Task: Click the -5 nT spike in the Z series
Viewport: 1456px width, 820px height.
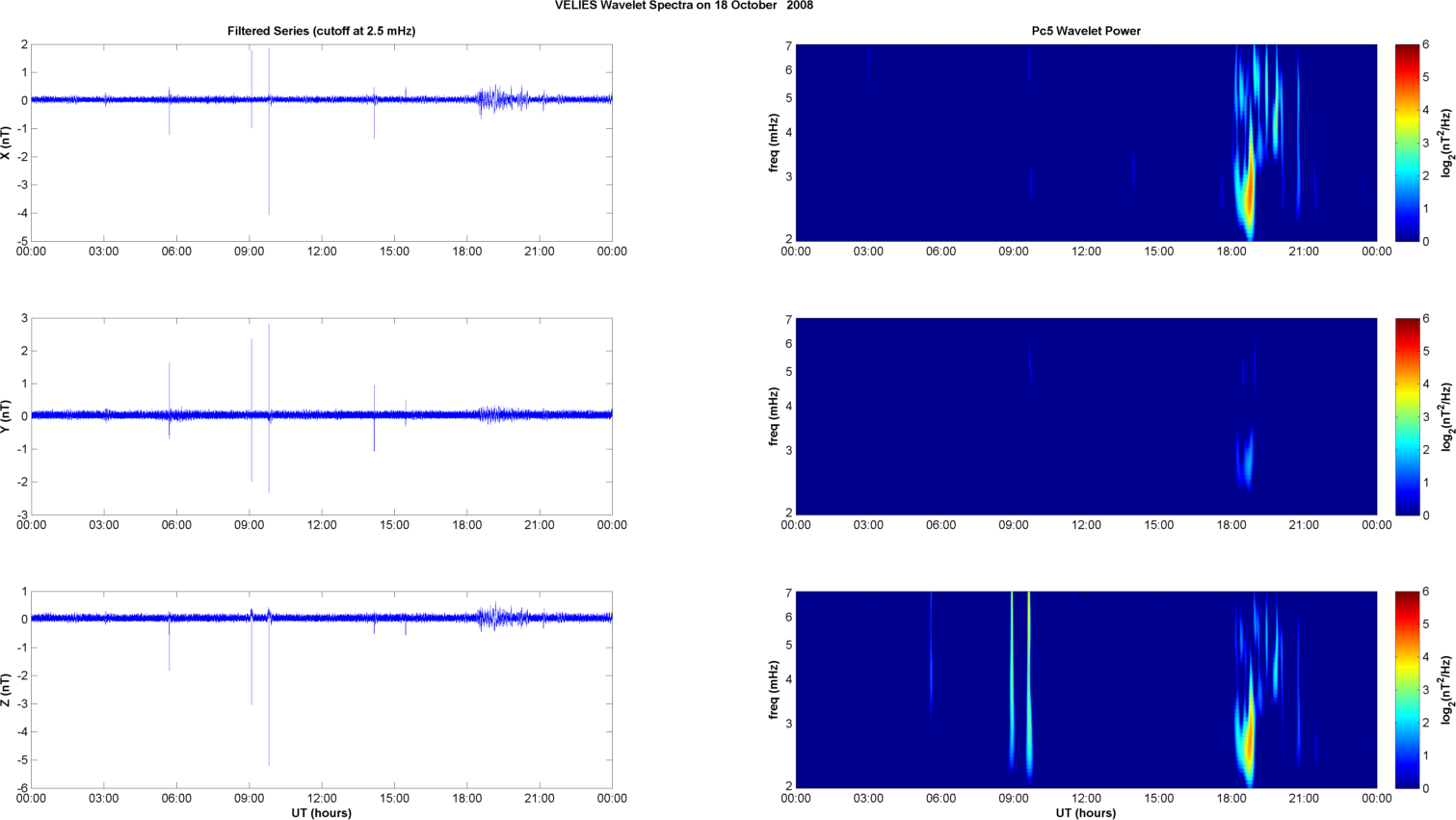Action: [x=269, y=694]
